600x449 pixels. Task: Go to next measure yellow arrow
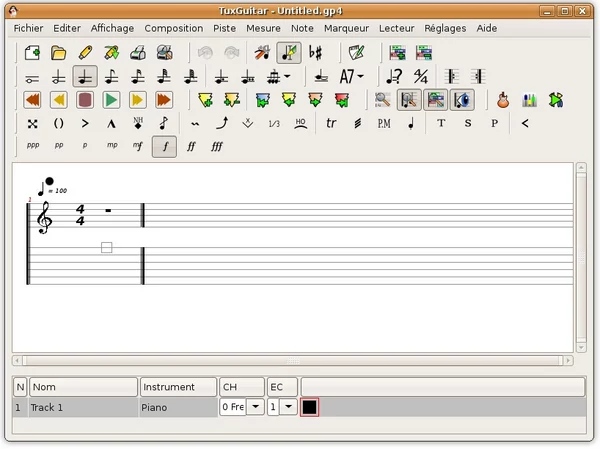pos(138,100)
